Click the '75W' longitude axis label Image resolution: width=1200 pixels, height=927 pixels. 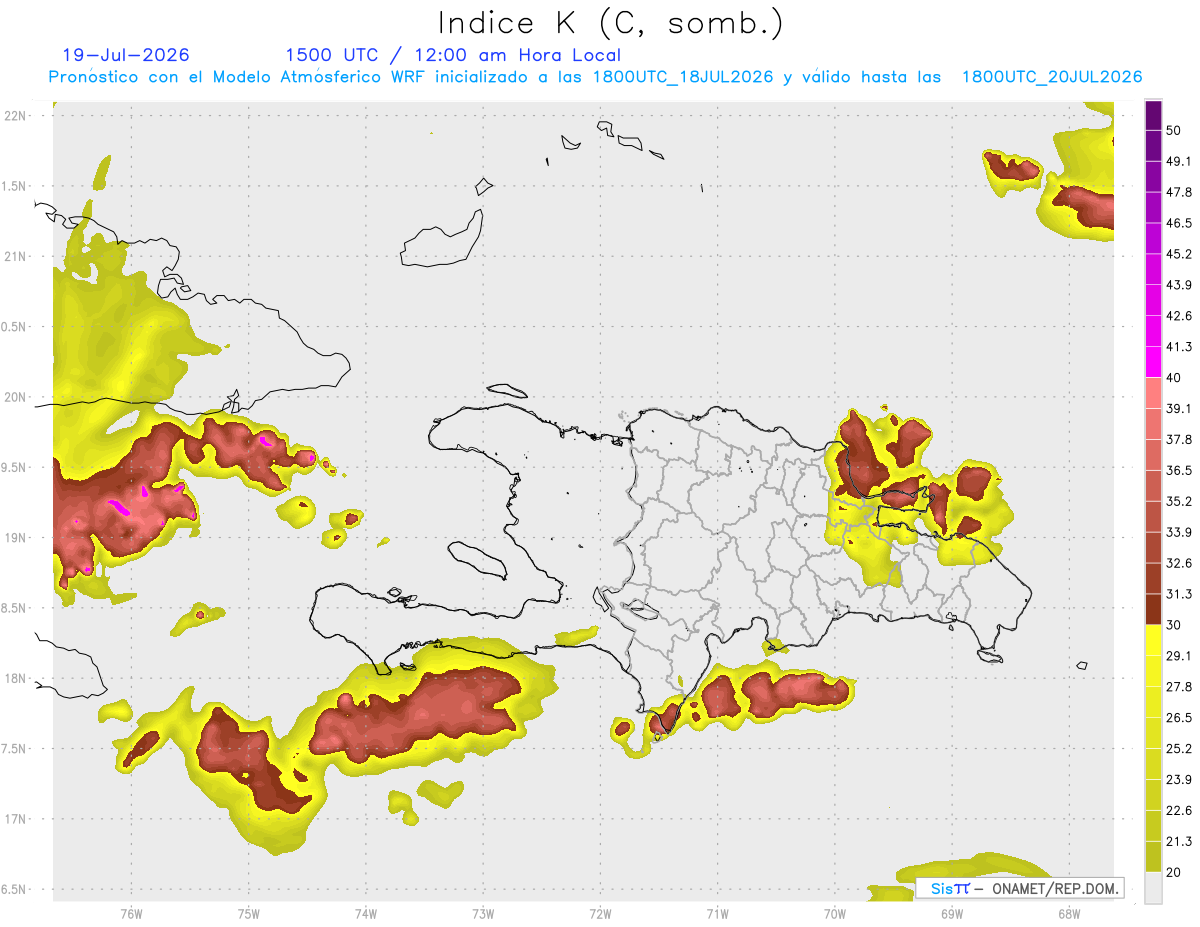coord(249,914)
